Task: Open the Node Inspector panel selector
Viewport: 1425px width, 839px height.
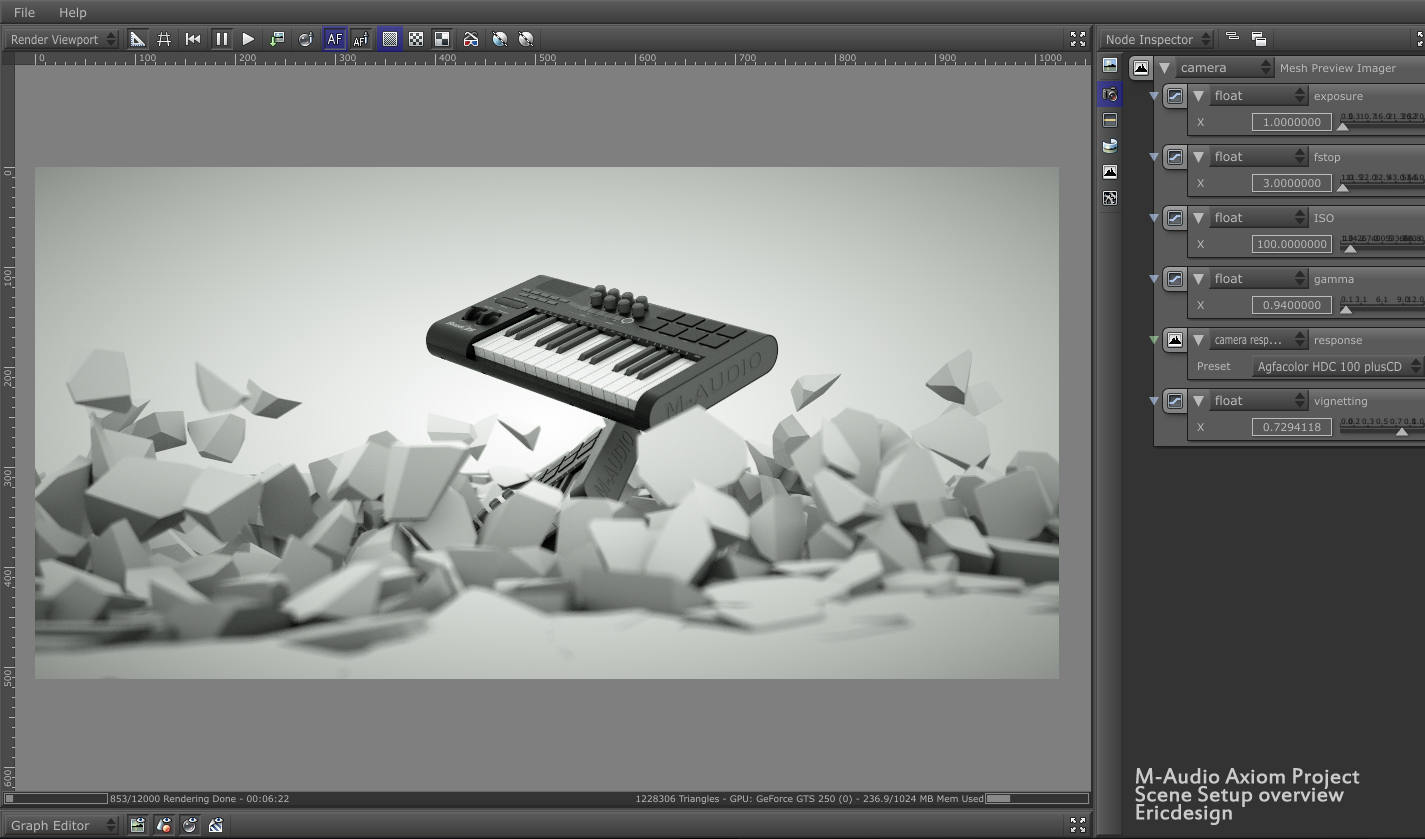Action: 1156,39
